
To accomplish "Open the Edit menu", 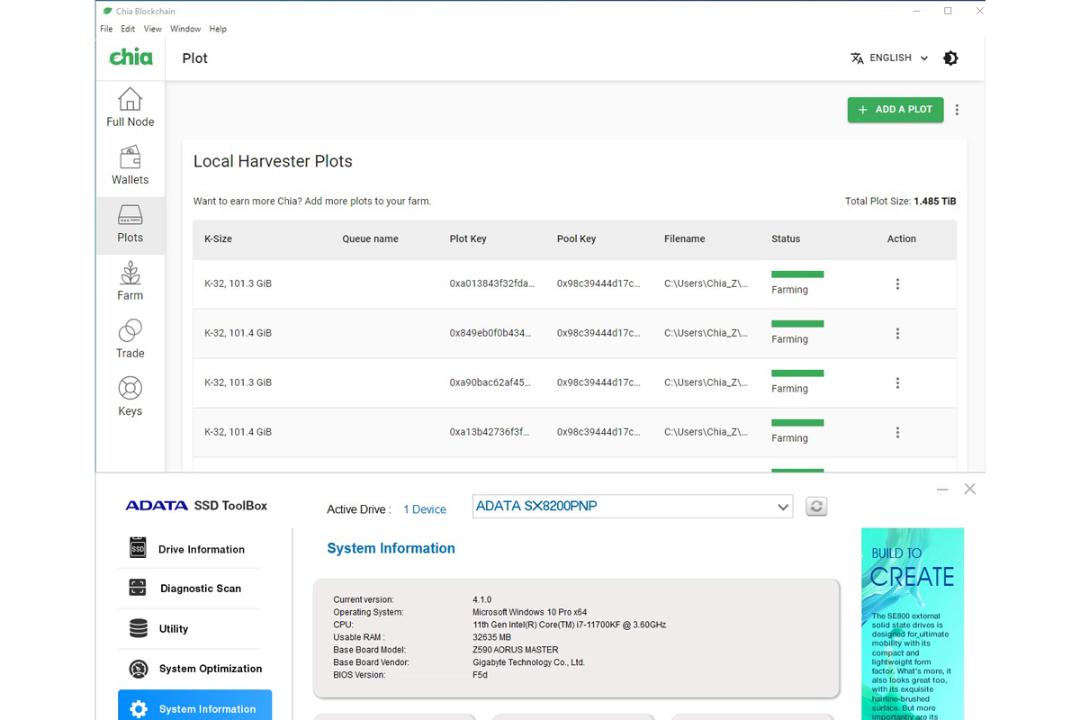I will 127,29.
